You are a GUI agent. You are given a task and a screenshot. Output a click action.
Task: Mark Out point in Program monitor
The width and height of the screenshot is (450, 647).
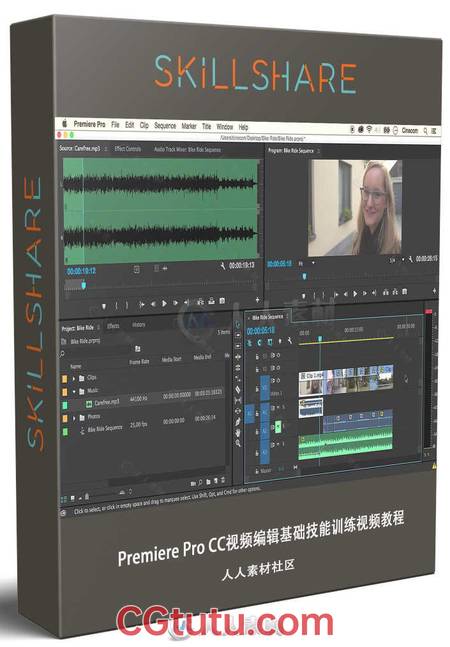coord(324,295)
